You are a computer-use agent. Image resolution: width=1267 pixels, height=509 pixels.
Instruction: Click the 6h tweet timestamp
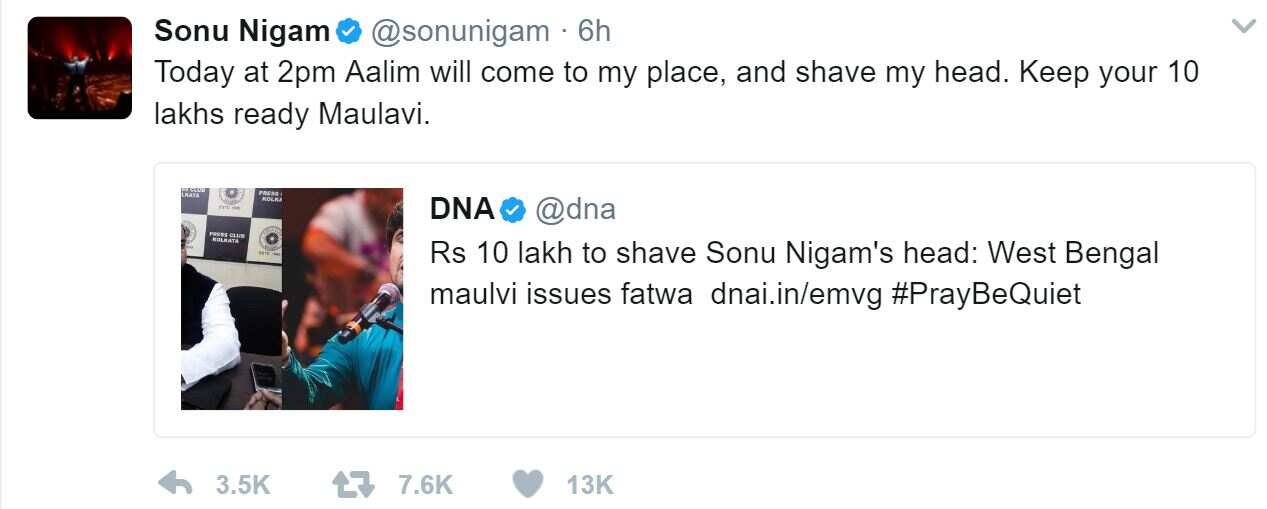594,32
